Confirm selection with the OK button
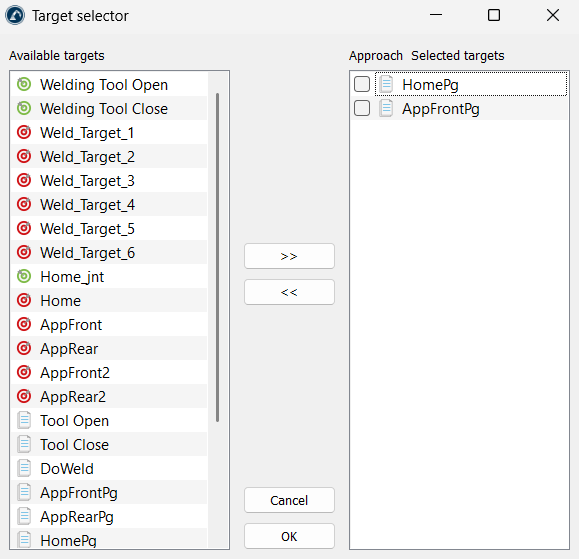The height and width of the screenshot is (559, 579). pos(289,536)
